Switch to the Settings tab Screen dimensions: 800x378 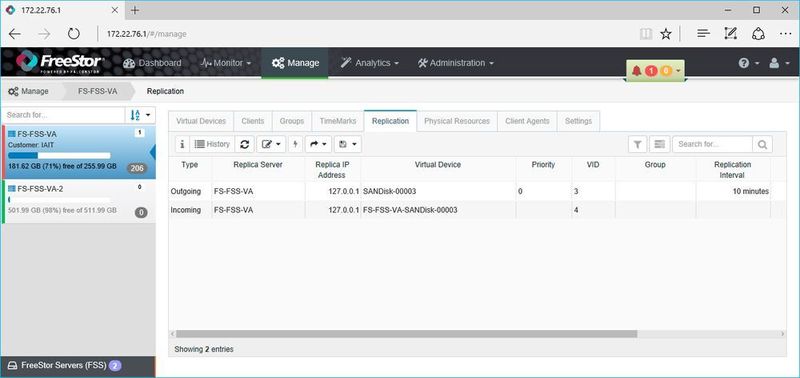click(x=578, y=121)
